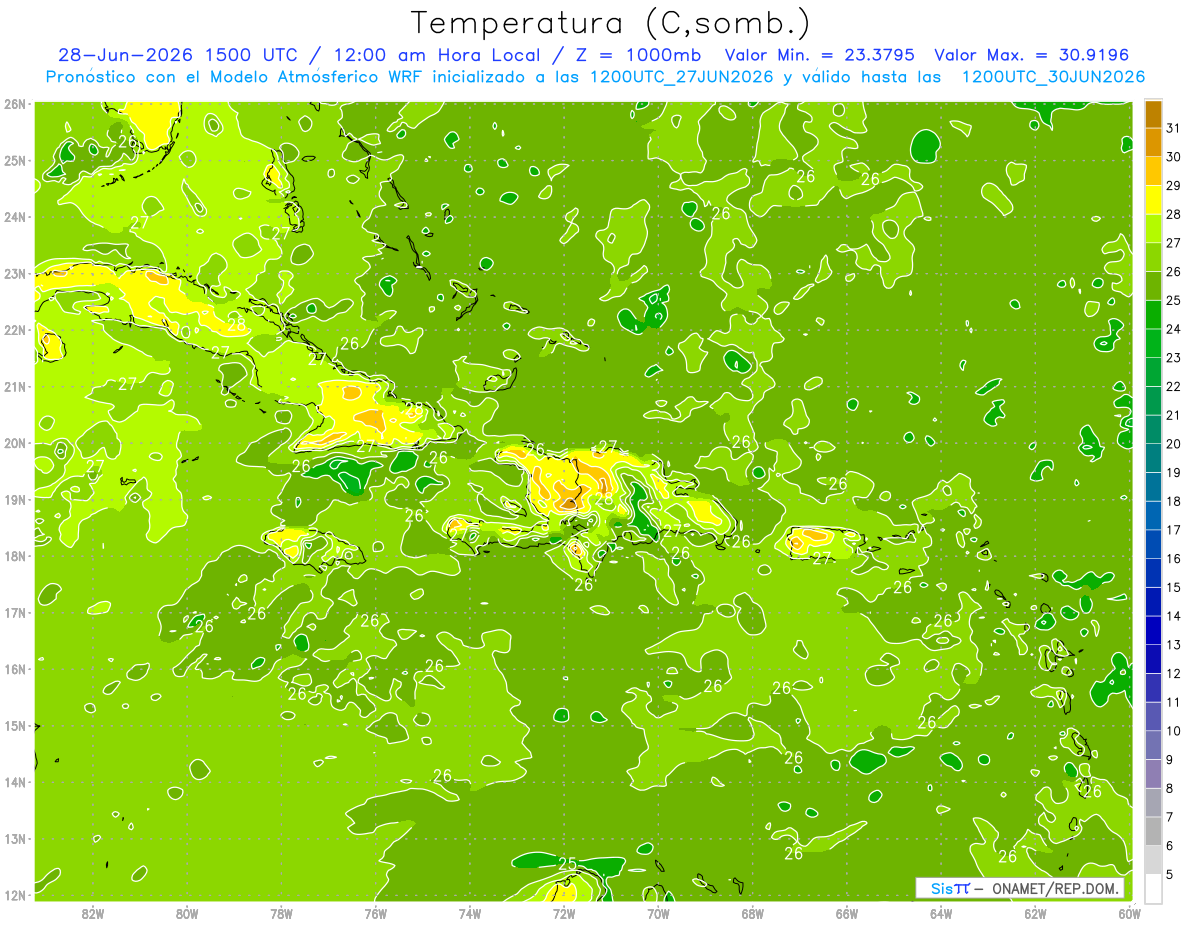Click the valid-until time "1200UTC_30JUN2026"
This screenshot has width=1200, height=927.
[x=1053, y=77]
